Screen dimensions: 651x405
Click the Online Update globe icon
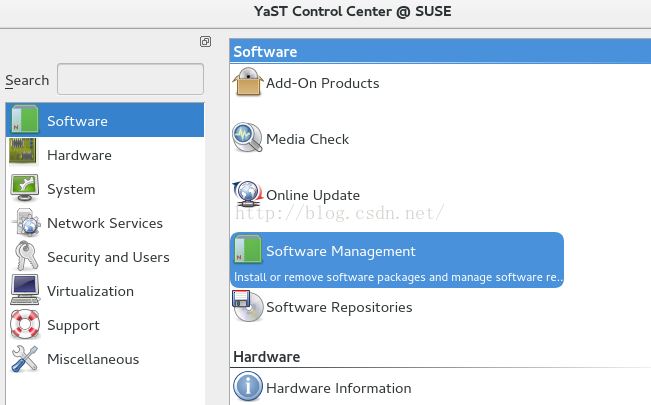click(248, 194)
